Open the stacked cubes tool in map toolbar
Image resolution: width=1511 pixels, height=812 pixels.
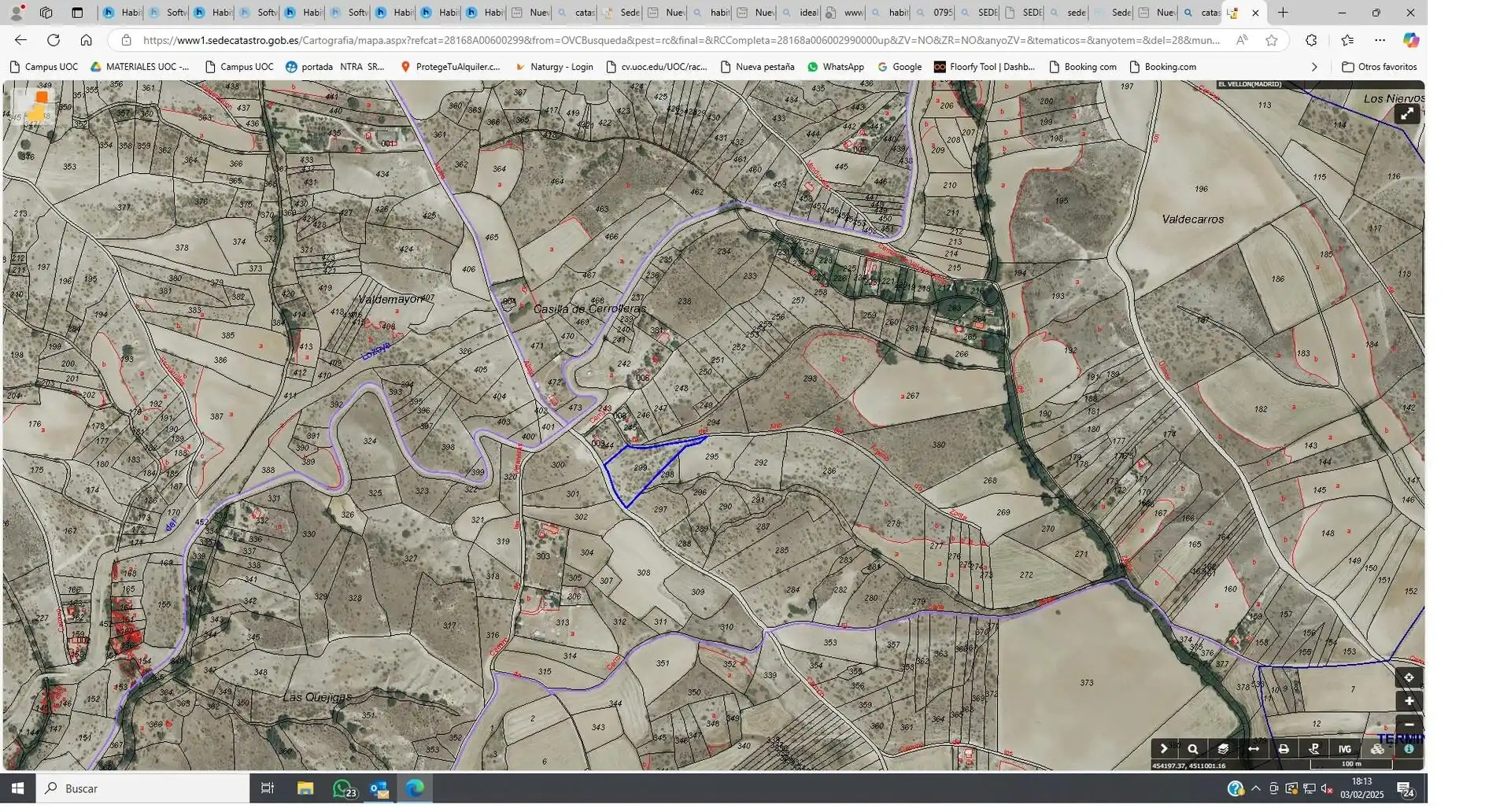(1377, 749)
